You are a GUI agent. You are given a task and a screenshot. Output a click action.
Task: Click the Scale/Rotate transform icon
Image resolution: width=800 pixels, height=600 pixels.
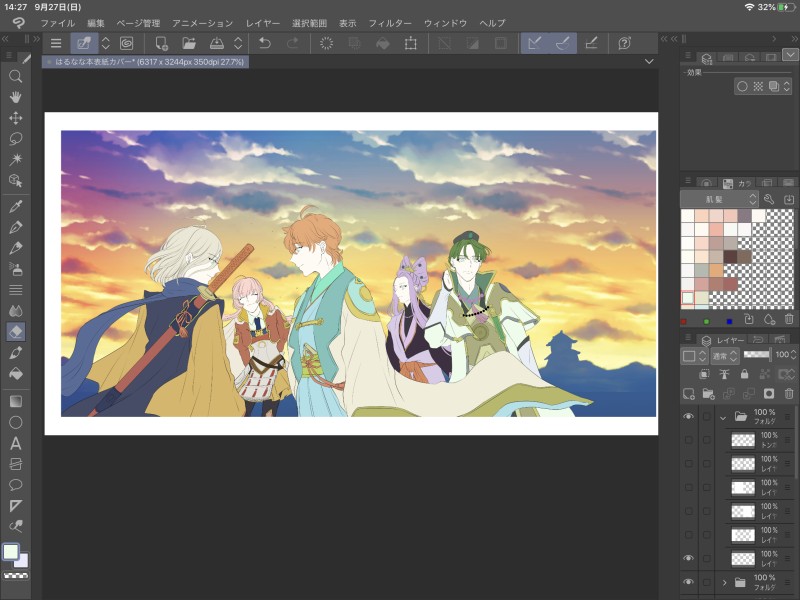pyautogui.click(x=410, y=43)
